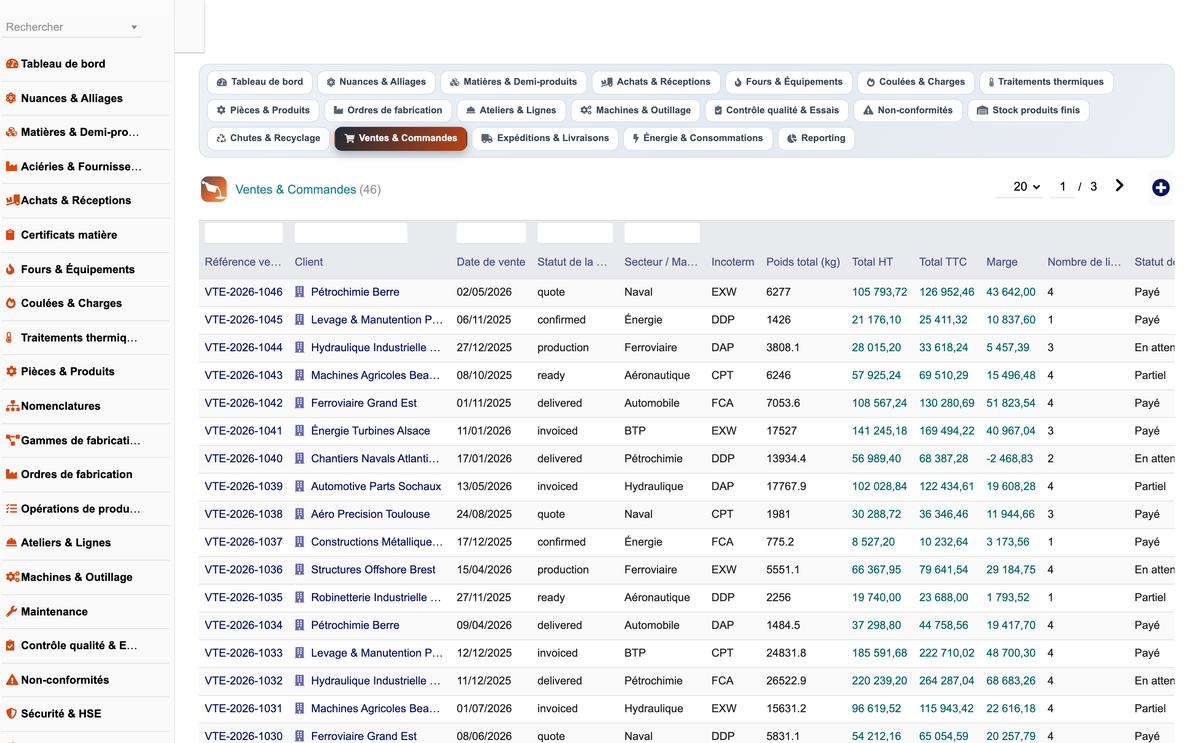This screenshot has width=1200, height=743.
Task: Click the Non-conformités warning icon in sidebar
Action: click(x=12, y=680)
